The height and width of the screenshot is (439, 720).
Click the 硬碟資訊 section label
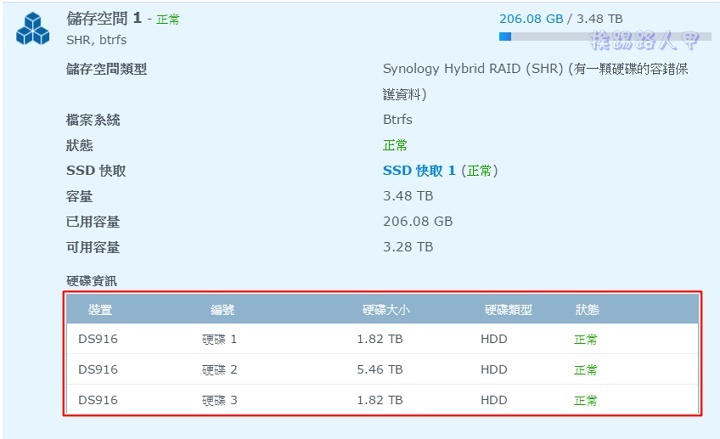[x=91, y=281]
